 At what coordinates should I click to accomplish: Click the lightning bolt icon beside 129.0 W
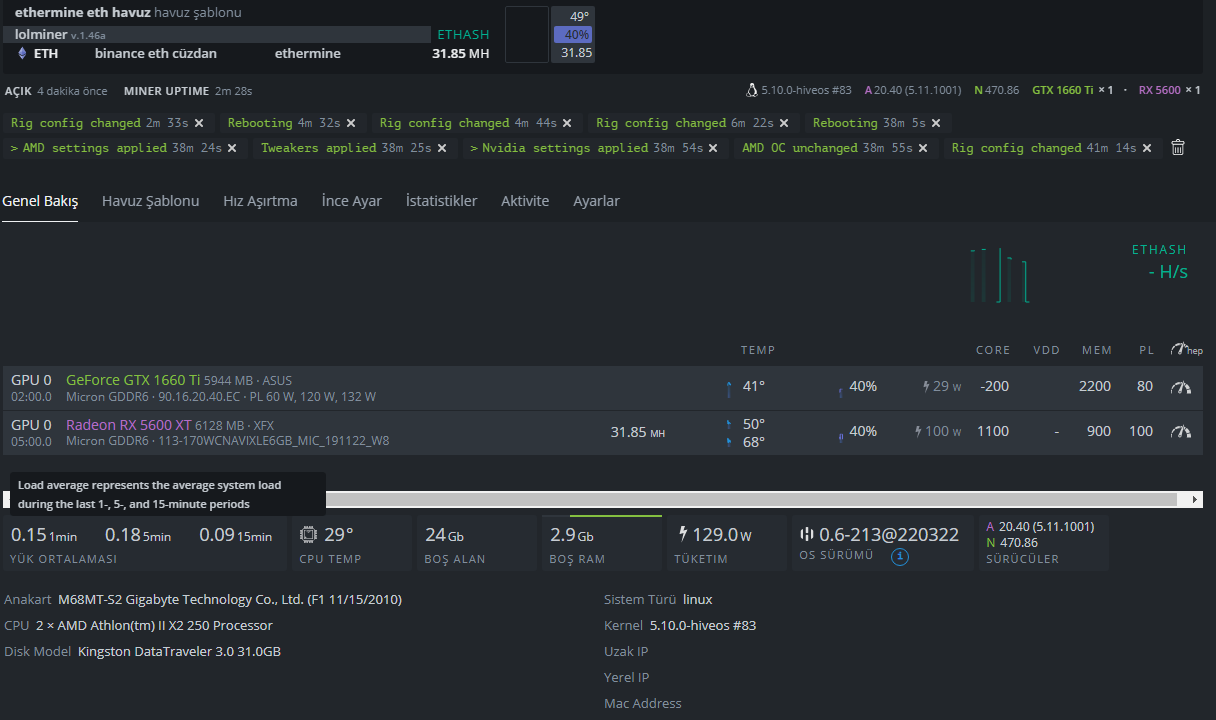point(683,534)
